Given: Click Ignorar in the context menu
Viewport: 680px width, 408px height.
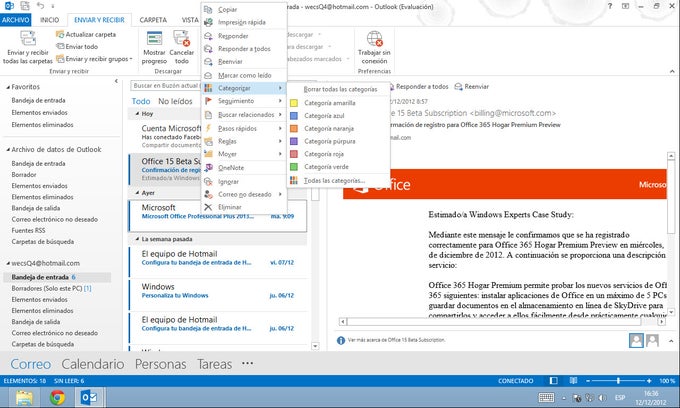Looking at the screenshot, I should click(x=244, y=182).
